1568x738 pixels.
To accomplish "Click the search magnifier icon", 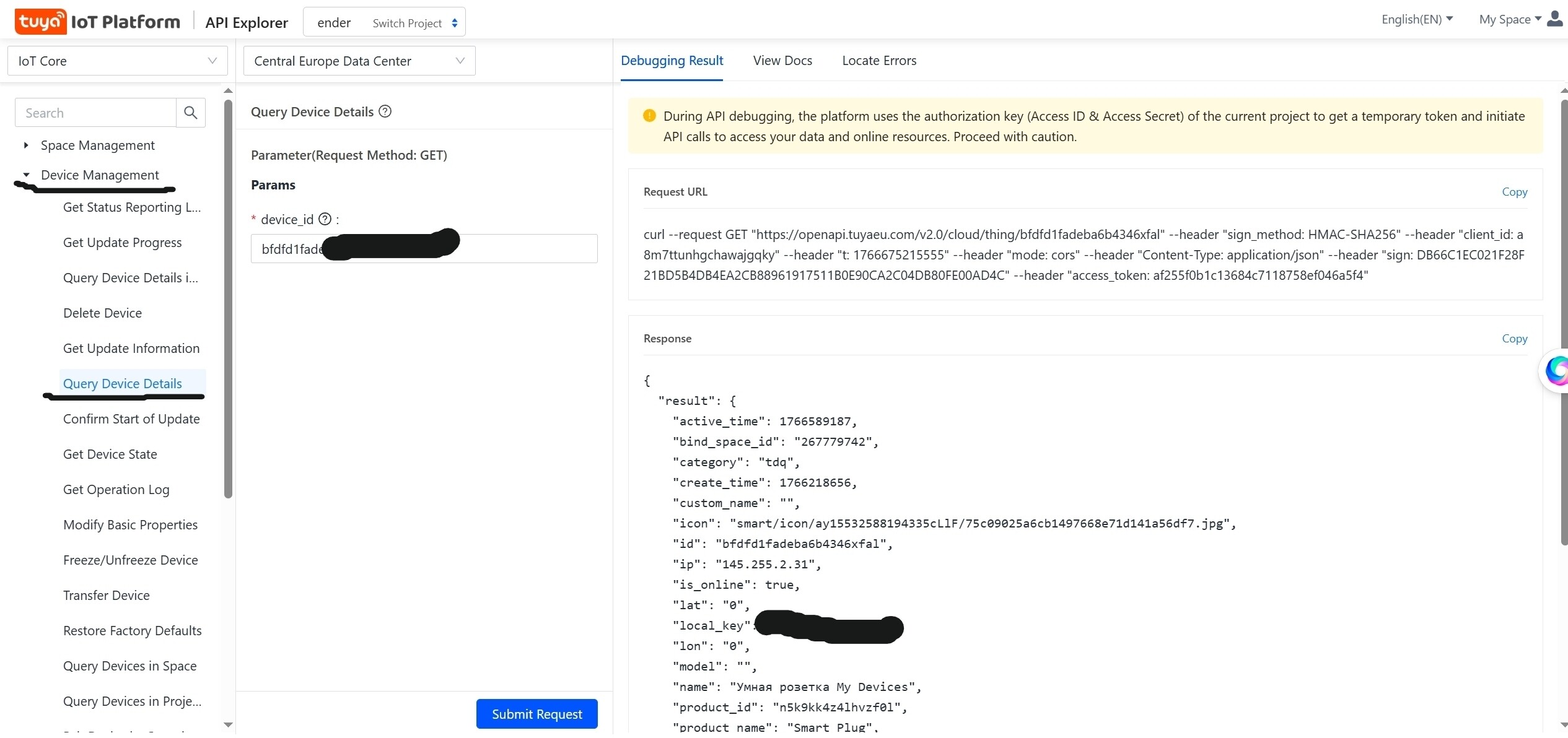I will click(x=191, y=113).
